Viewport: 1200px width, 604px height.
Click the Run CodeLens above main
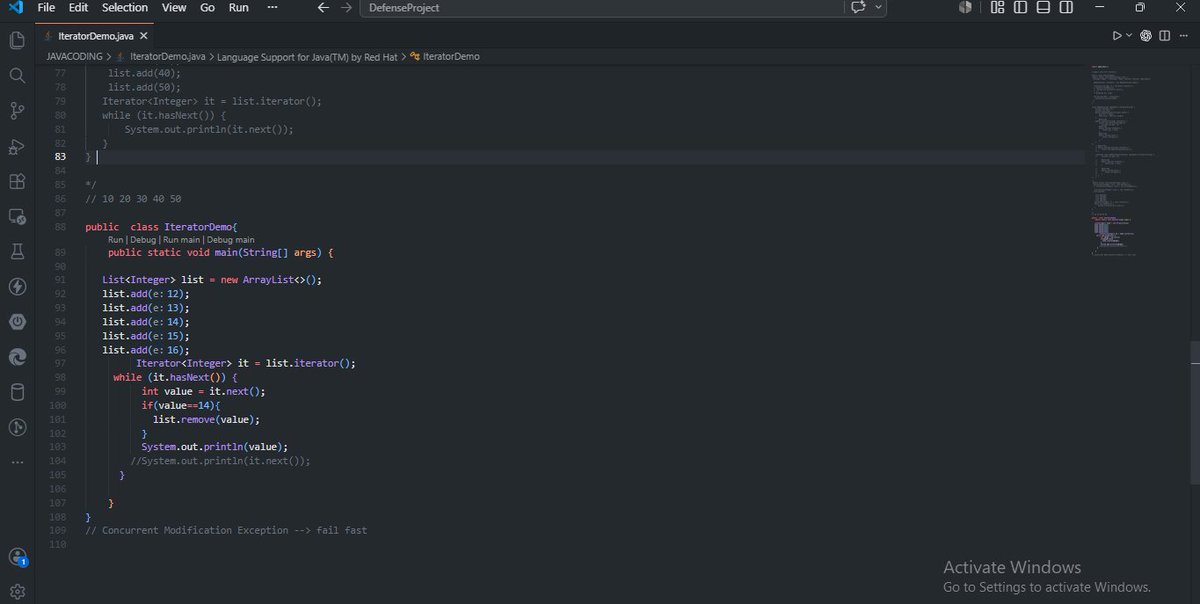[x=116, y=240]
